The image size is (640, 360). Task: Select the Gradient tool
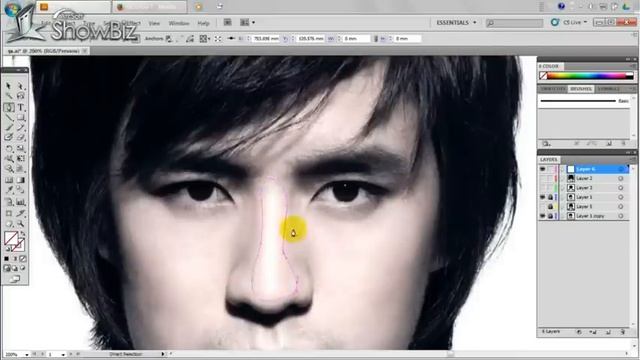click(x=21, y=180)
